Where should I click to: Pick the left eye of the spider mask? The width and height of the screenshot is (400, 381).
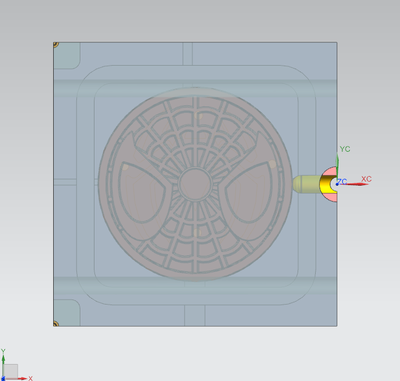click(142, 192)
